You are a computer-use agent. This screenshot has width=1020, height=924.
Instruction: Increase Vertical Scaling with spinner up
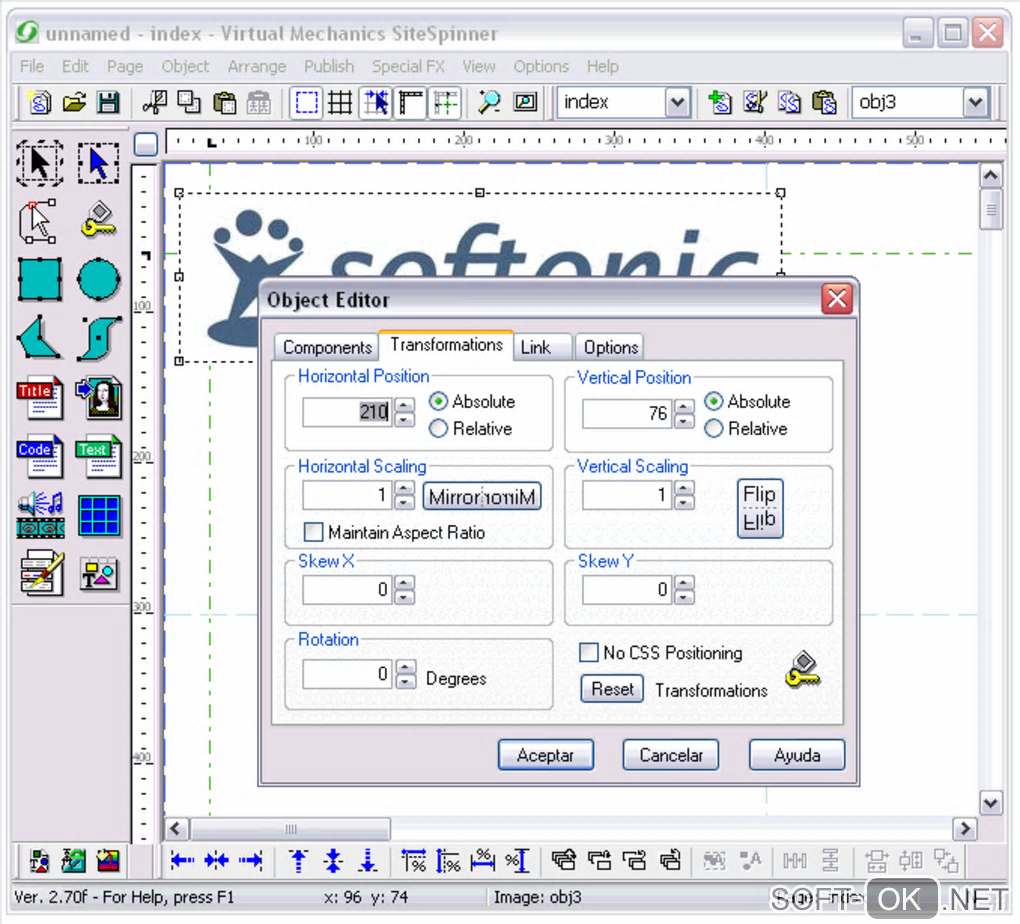684,488
